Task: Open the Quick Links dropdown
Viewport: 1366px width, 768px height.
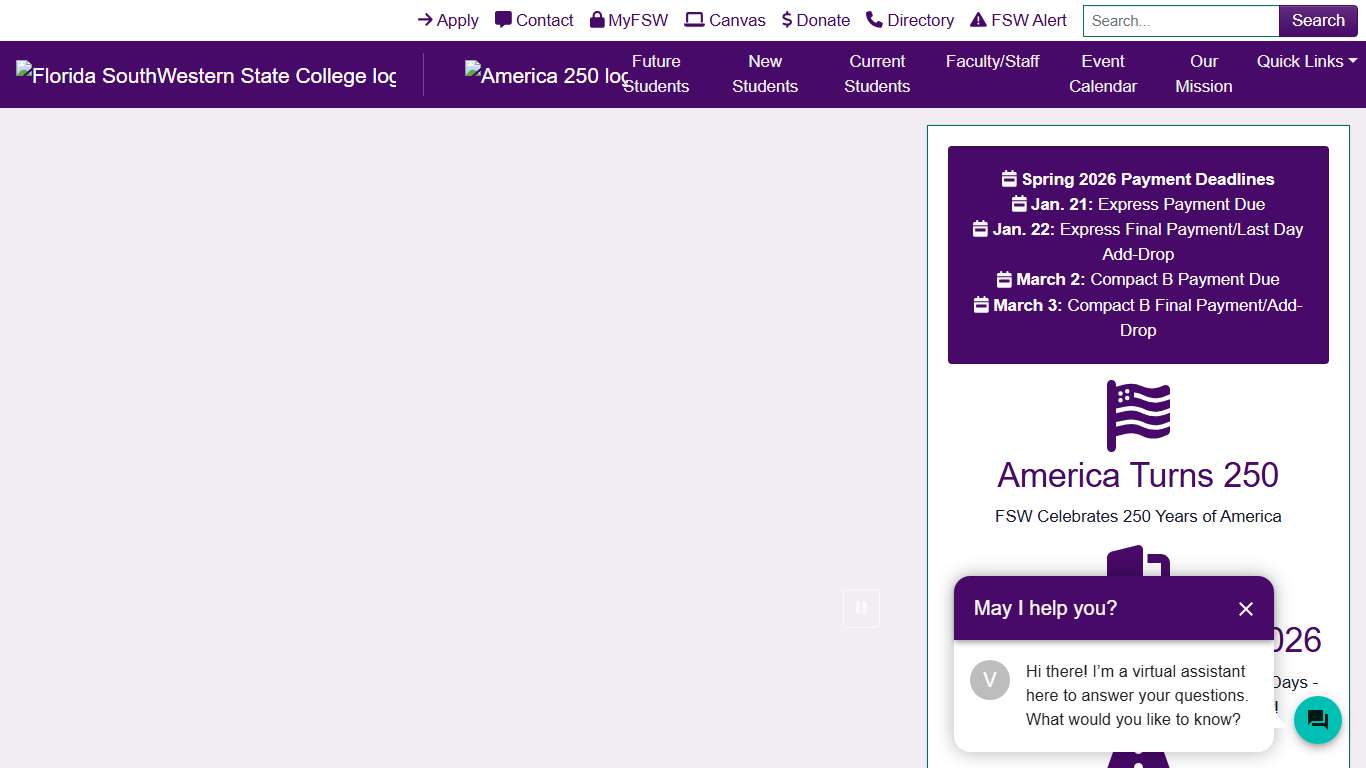Action: click(1300, 61)
